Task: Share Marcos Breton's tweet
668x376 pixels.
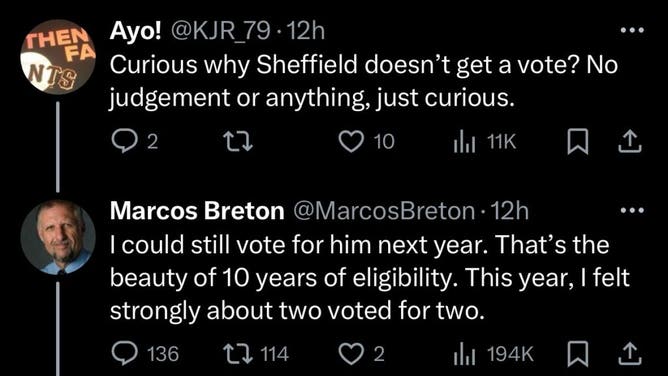Action: pyautogui.click(x=630, y=355)
